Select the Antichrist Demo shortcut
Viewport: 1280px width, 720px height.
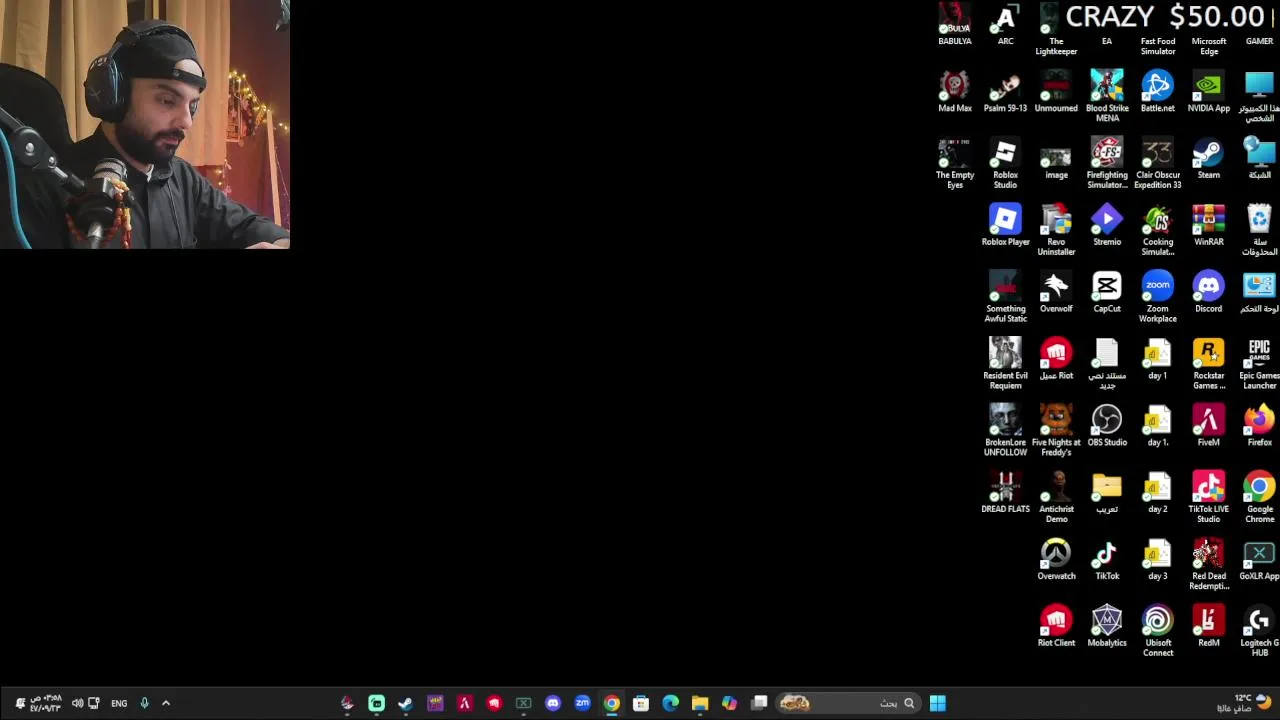click(1056, 498)
